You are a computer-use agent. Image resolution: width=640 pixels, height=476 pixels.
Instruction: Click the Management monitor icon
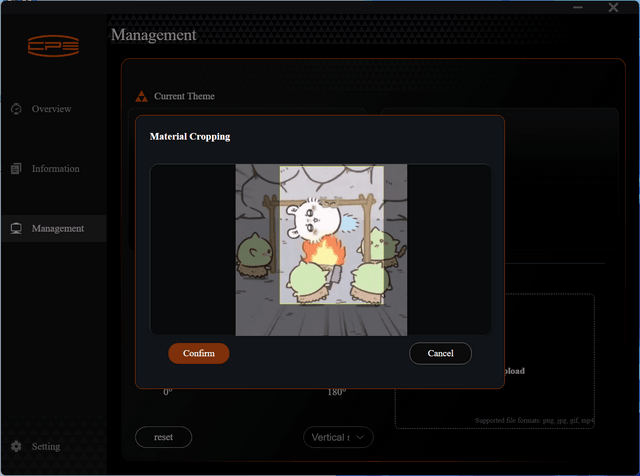click(x=16, y=229)
